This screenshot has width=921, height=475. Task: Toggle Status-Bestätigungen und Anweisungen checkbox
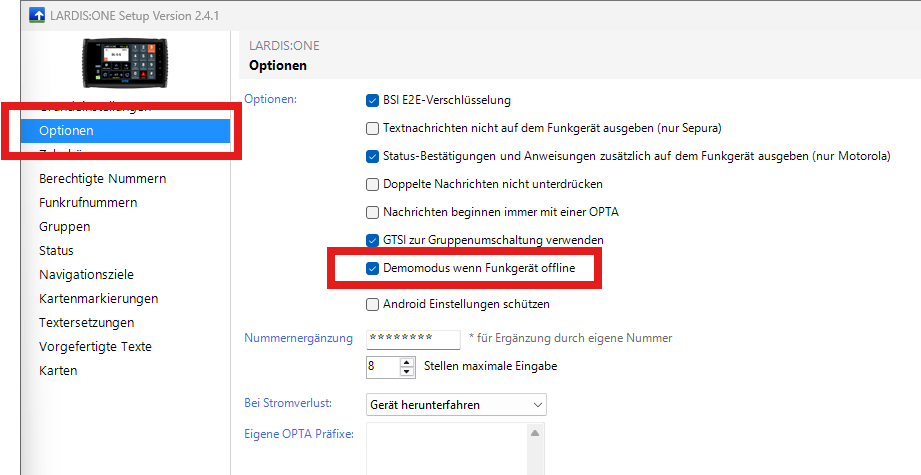(x=372, y=156)
